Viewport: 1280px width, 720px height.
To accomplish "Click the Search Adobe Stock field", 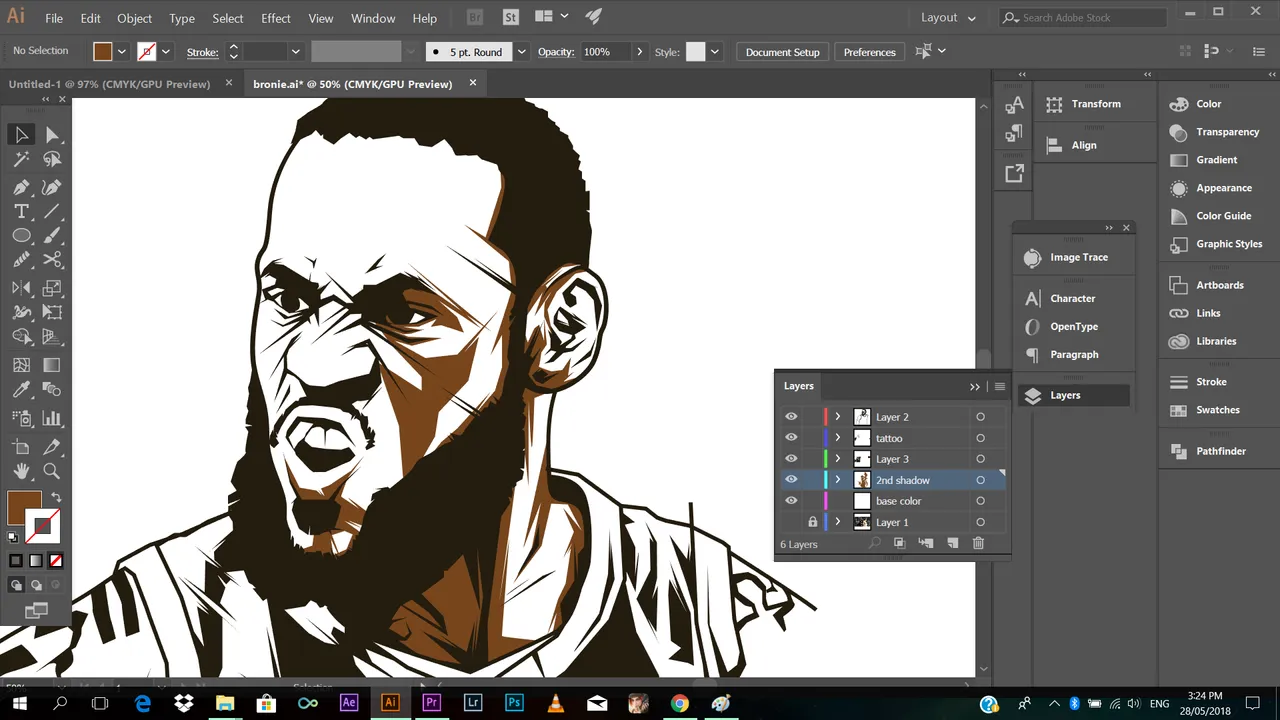I will tap(1083, 18).
